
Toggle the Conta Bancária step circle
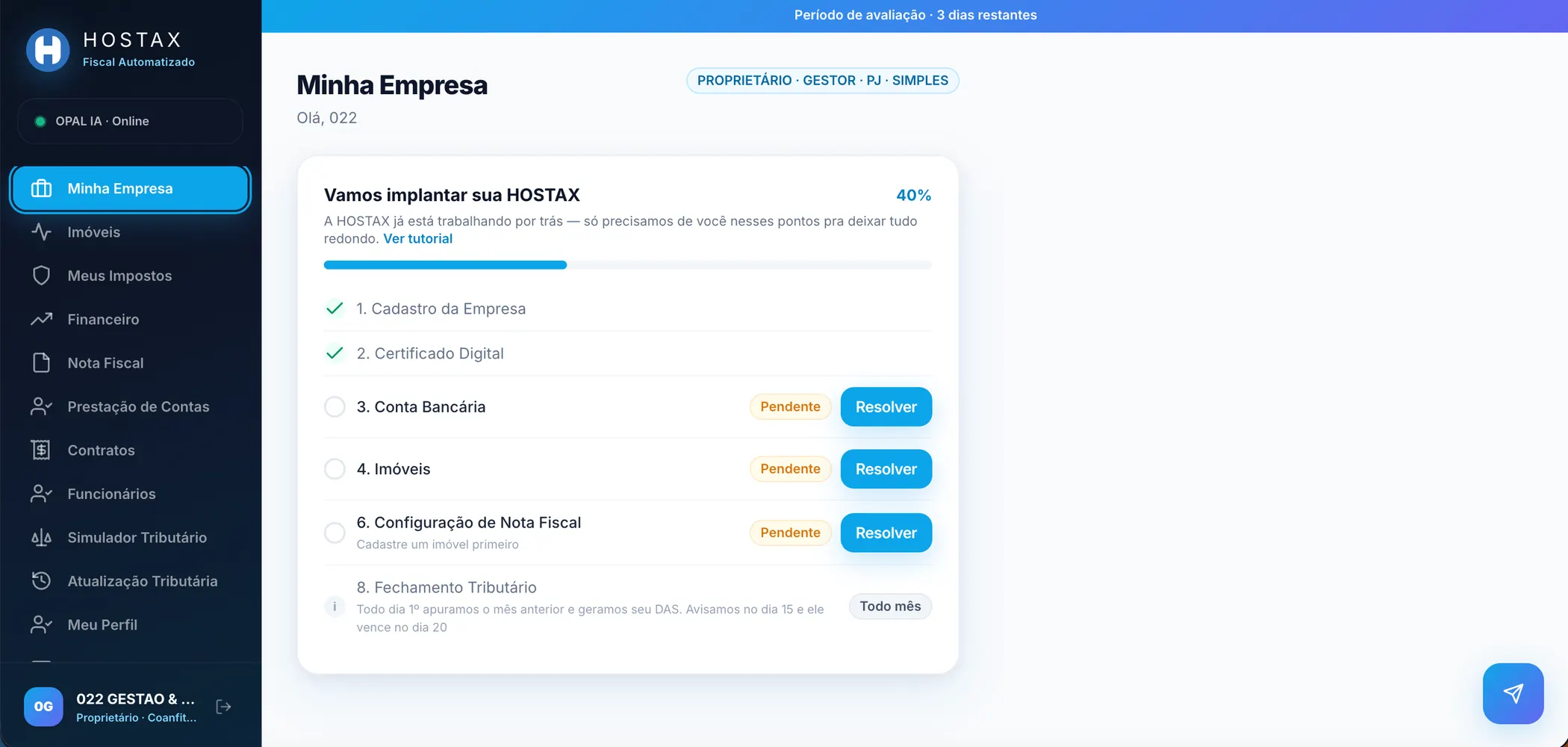[335, 407]
